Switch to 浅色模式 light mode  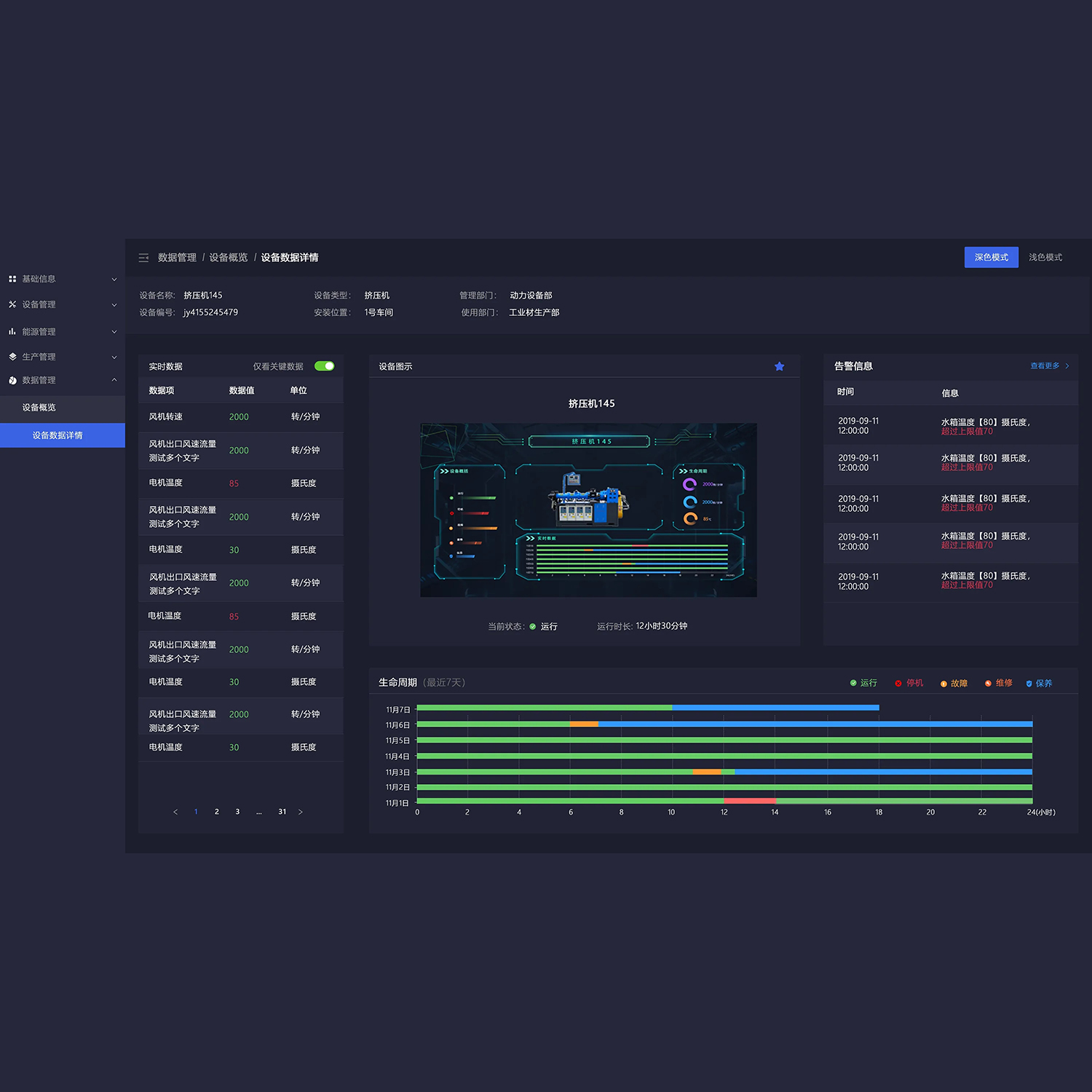(1045, 257)
